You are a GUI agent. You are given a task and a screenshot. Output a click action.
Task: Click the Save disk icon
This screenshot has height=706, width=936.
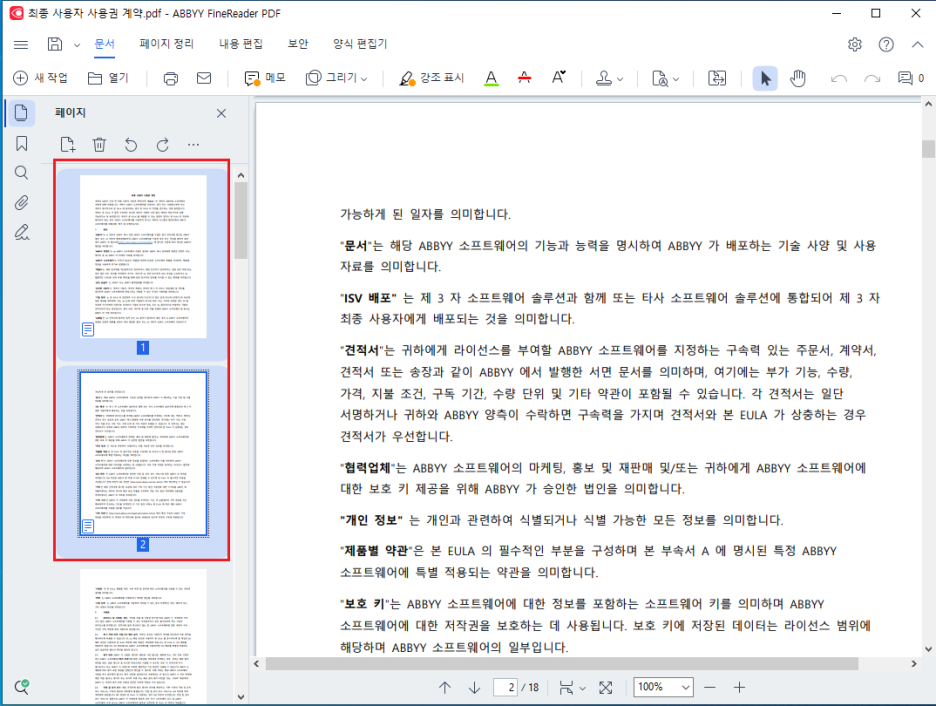[55, 44]
